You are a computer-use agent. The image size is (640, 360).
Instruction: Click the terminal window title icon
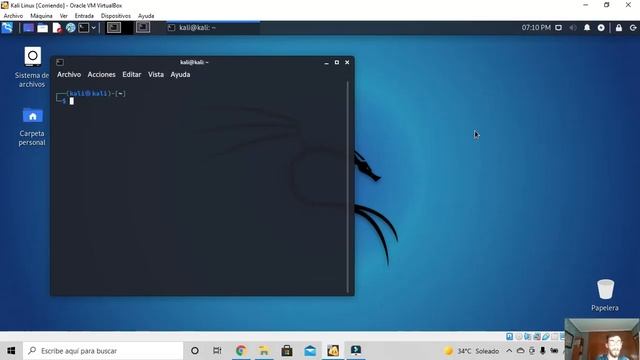[60, 62]
